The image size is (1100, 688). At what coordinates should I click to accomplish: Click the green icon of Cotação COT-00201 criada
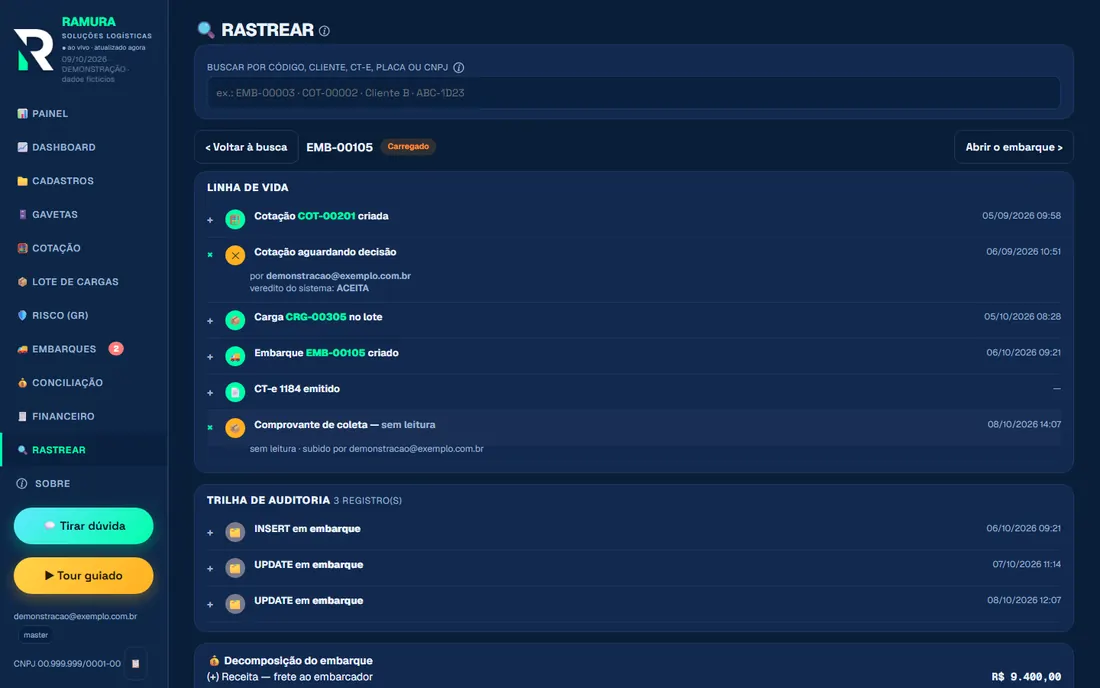(x=235, y=219)
